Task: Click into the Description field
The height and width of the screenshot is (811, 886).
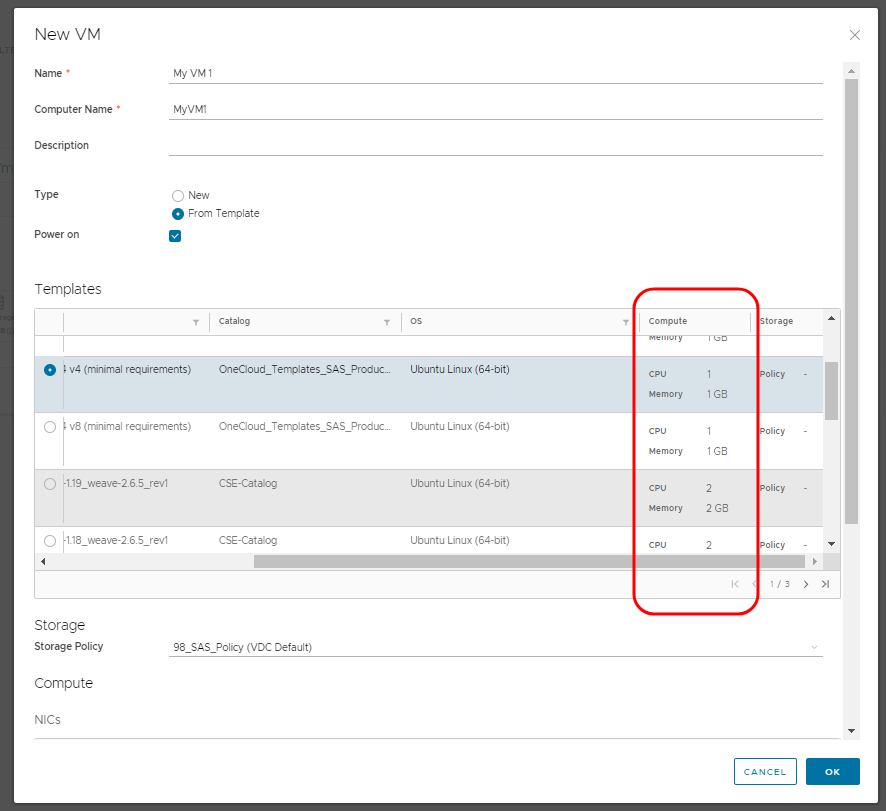Action: pos(495,145)
